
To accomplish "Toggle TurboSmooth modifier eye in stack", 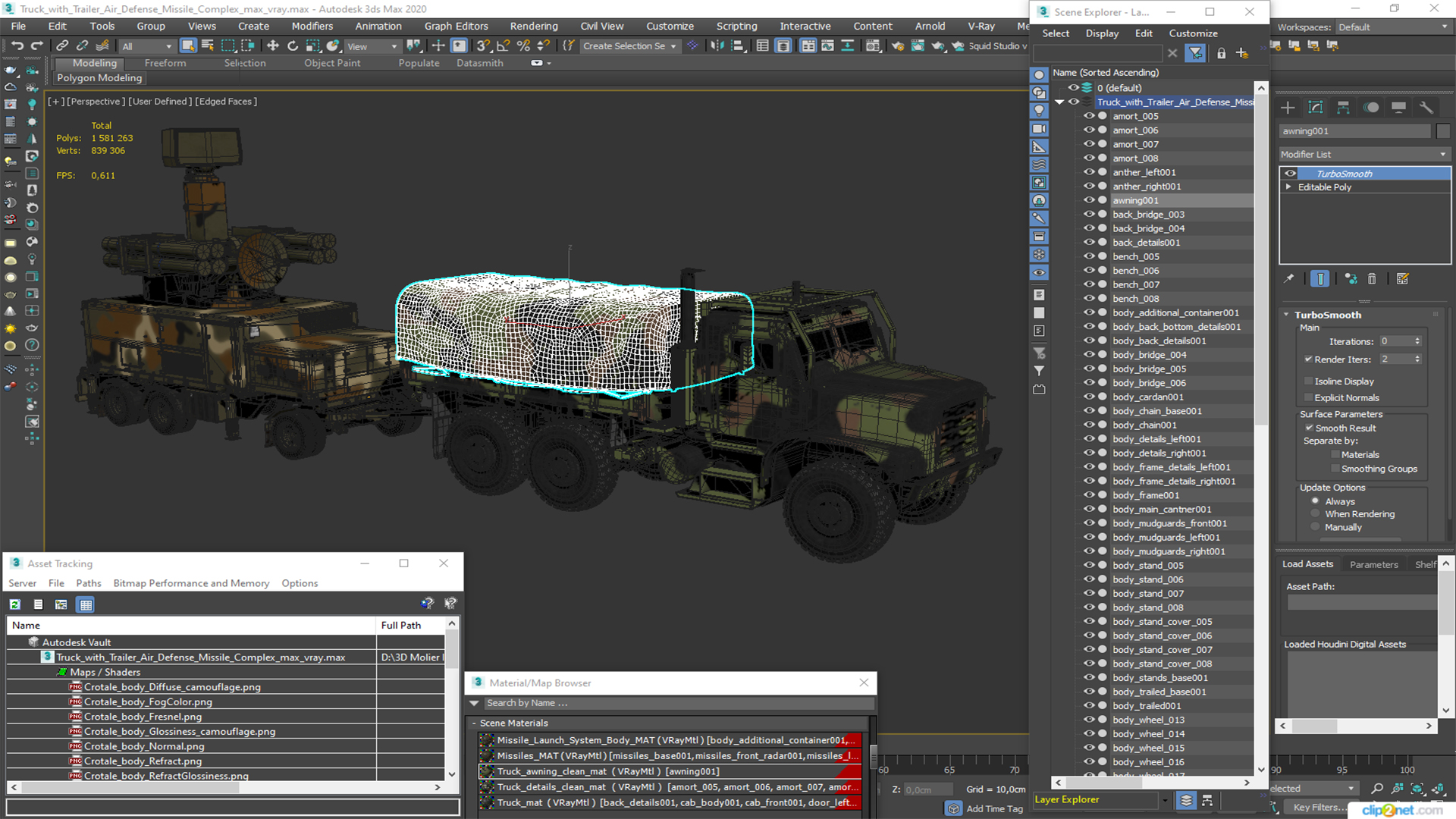I will (1290, 174).
